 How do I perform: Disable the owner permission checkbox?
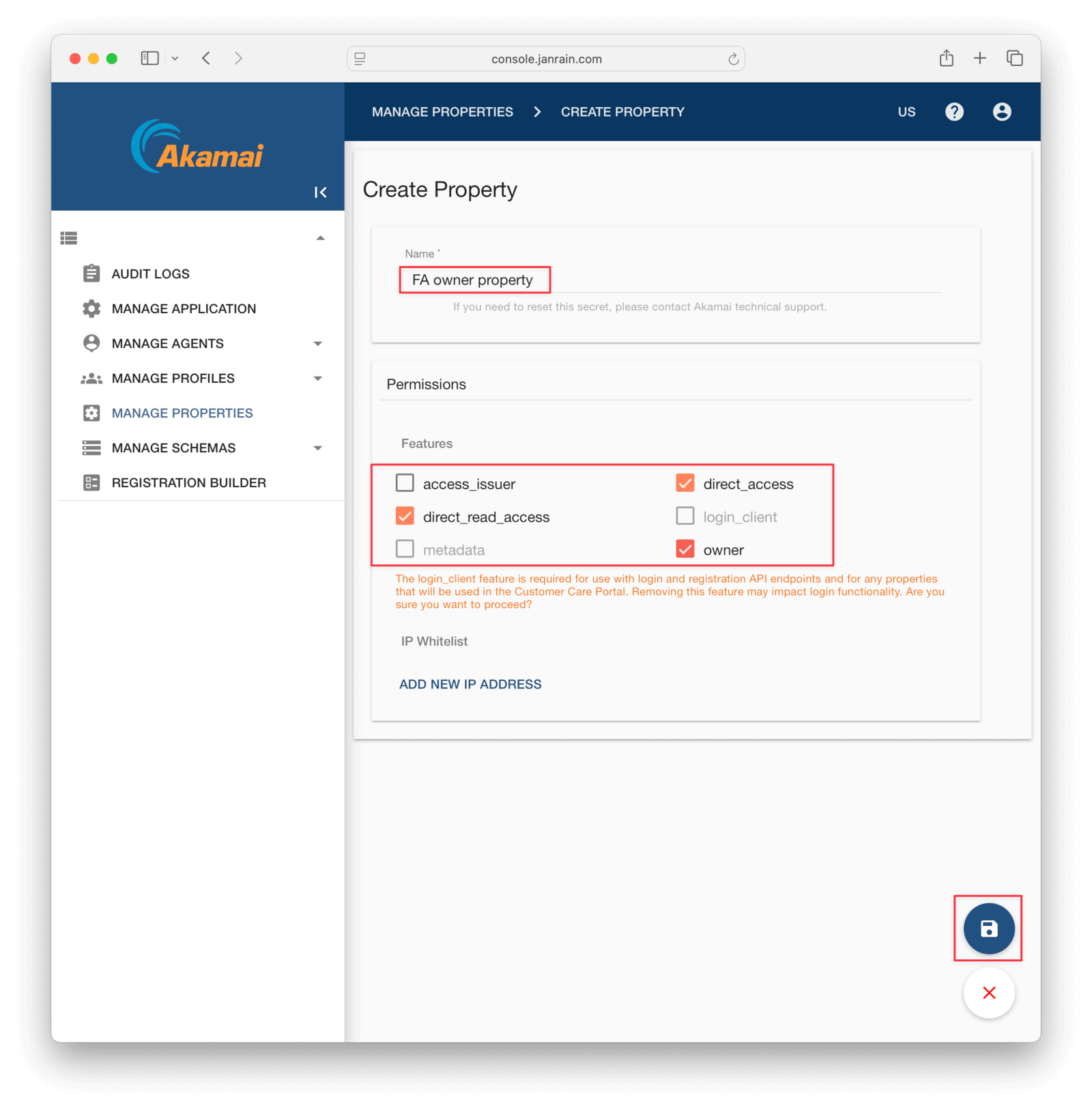click(685, 549)
